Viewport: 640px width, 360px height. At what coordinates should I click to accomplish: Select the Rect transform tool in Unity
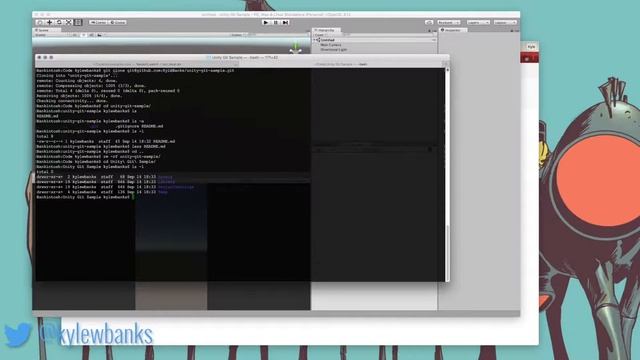[x=78, y=22]
